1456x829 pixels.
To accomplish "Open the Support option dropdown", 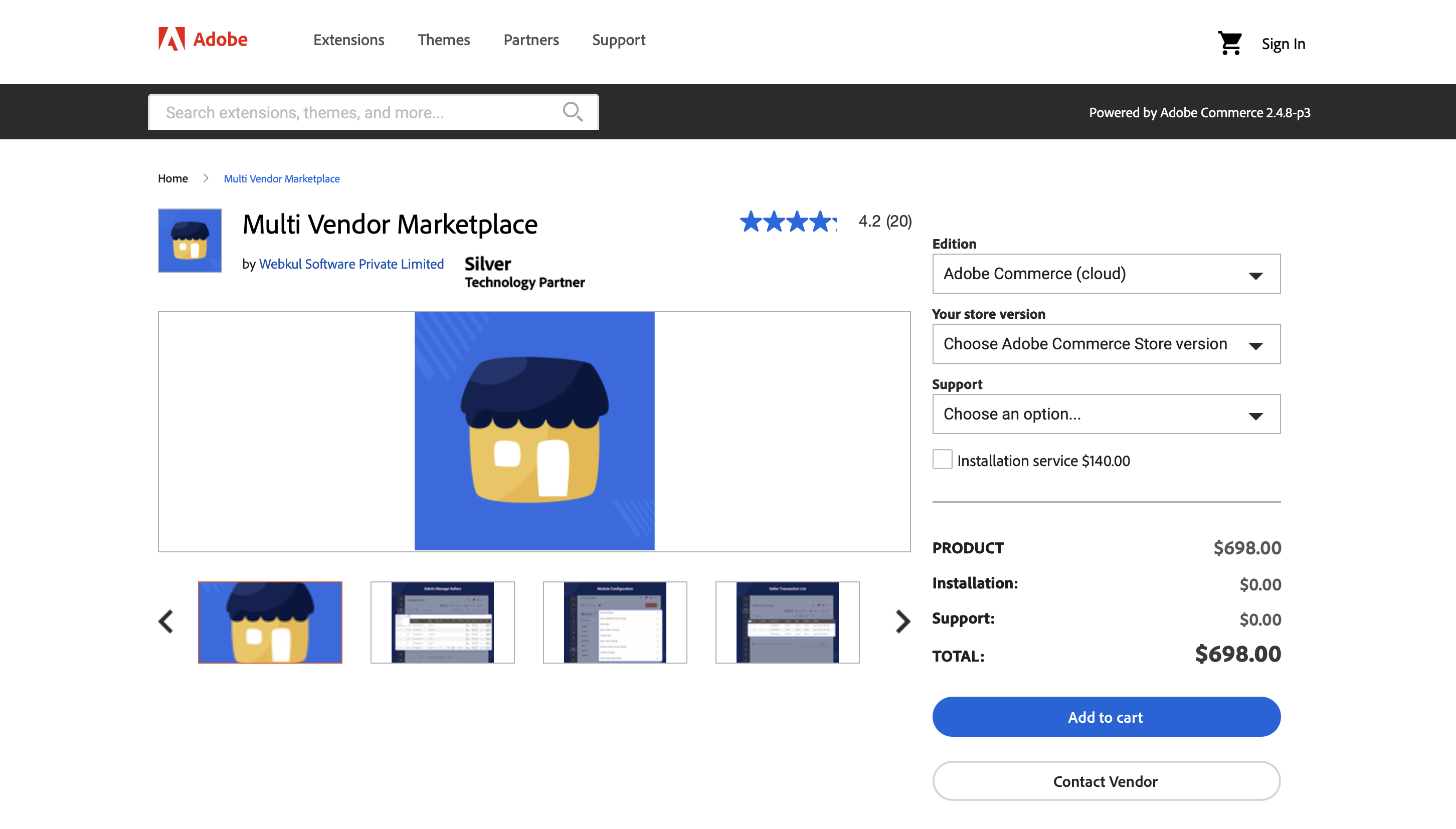I will click(1106, 414).
